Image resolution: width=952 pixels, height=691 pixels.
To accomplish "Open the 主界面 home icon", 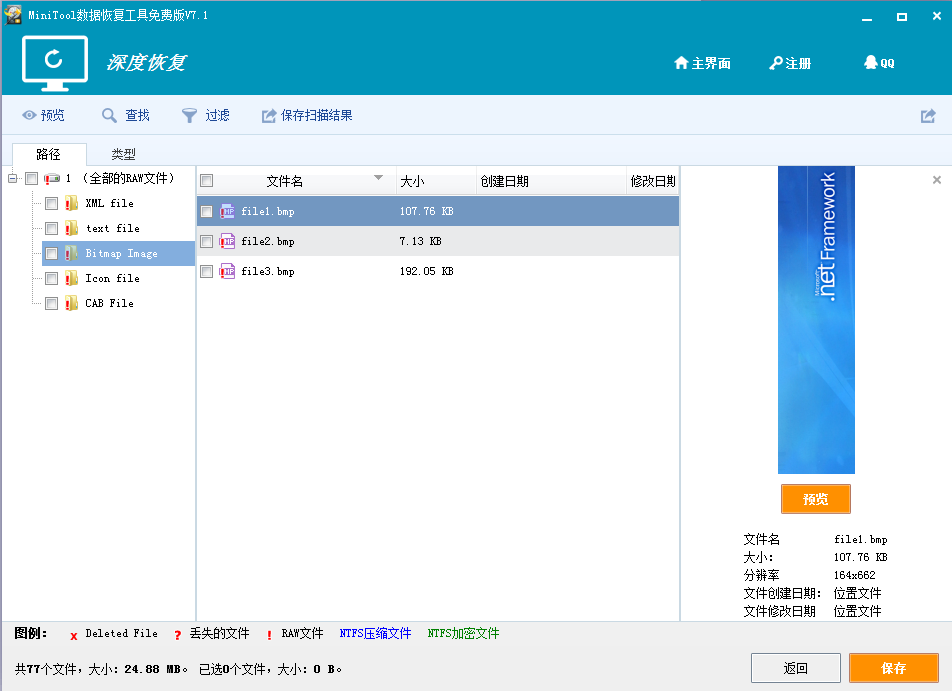I will [681, 63].
